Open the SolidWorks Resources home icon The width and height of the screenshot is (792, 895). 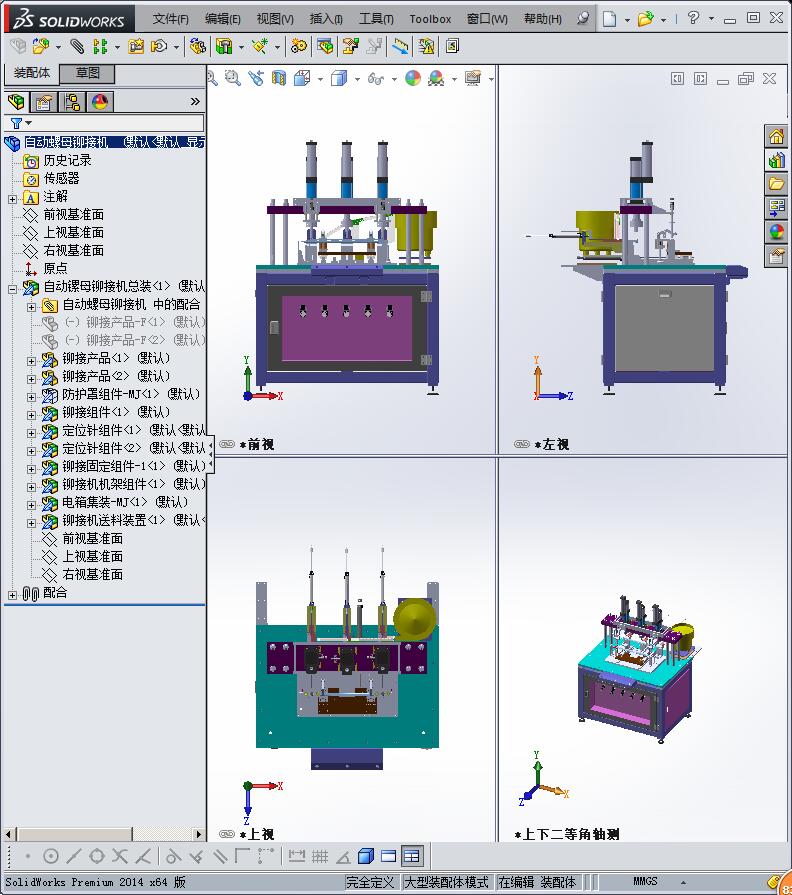[777, 136]
